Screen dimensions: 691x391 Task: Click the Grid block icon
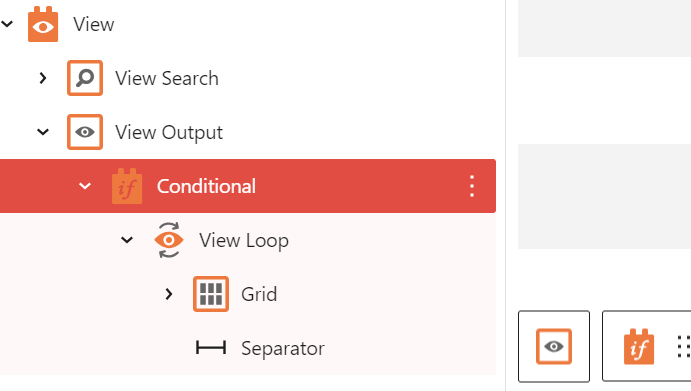coord(211,294)
